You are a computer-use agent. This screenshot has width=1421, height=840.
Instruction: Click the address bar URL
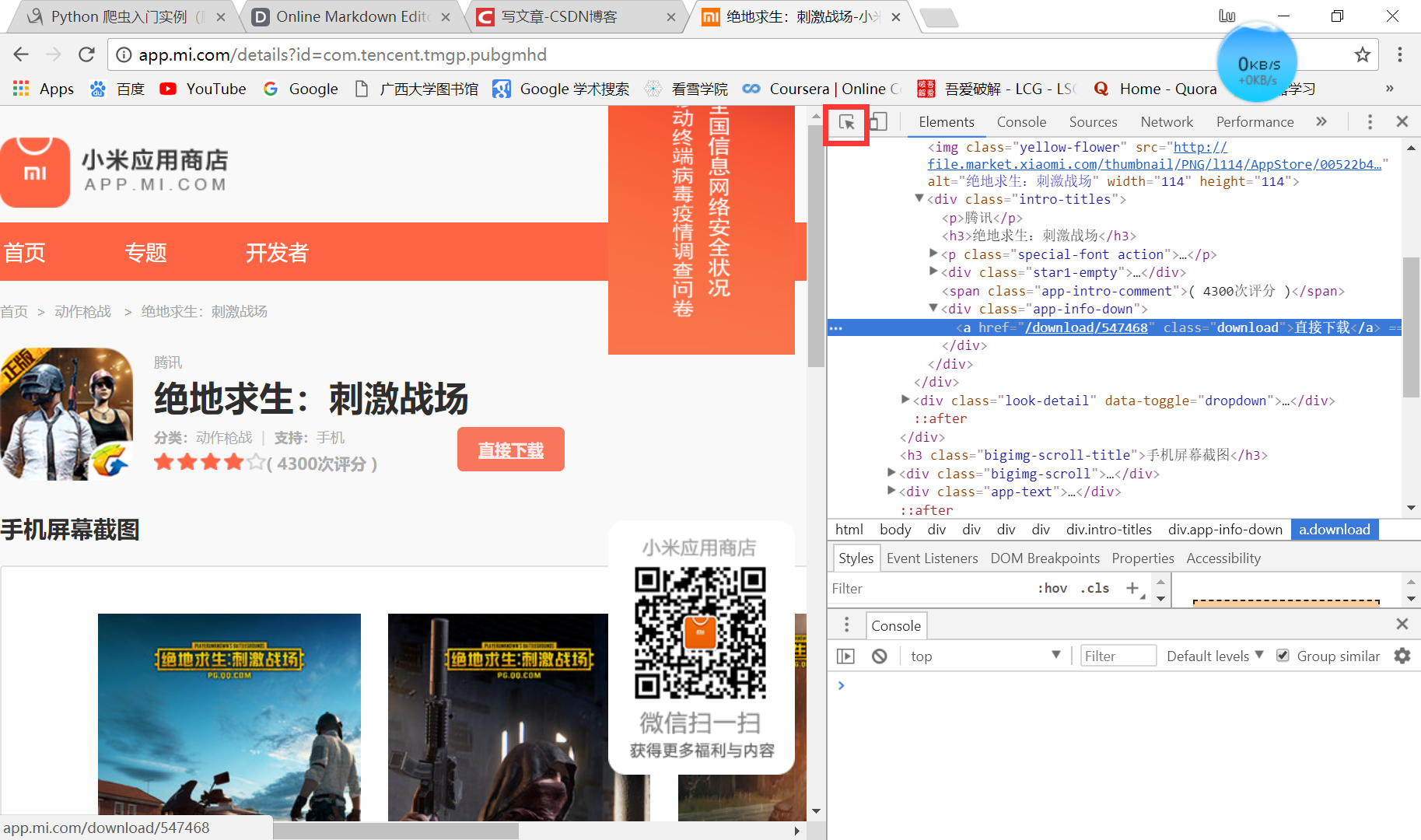pyautogui.click(x=342, y=54)
